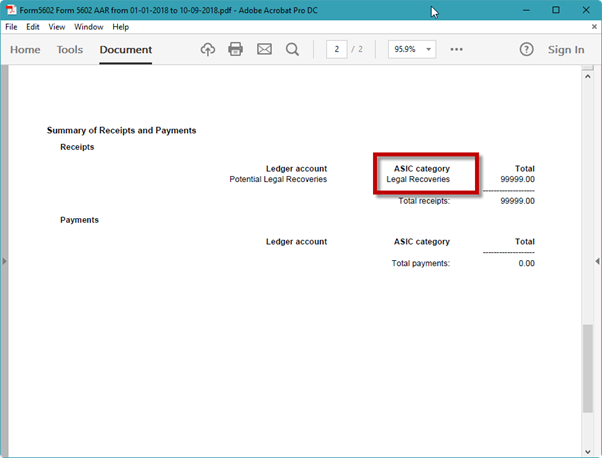Switch to the Tools tab
The width and height of the screenshot is (602, 458).
pos(70,50)
